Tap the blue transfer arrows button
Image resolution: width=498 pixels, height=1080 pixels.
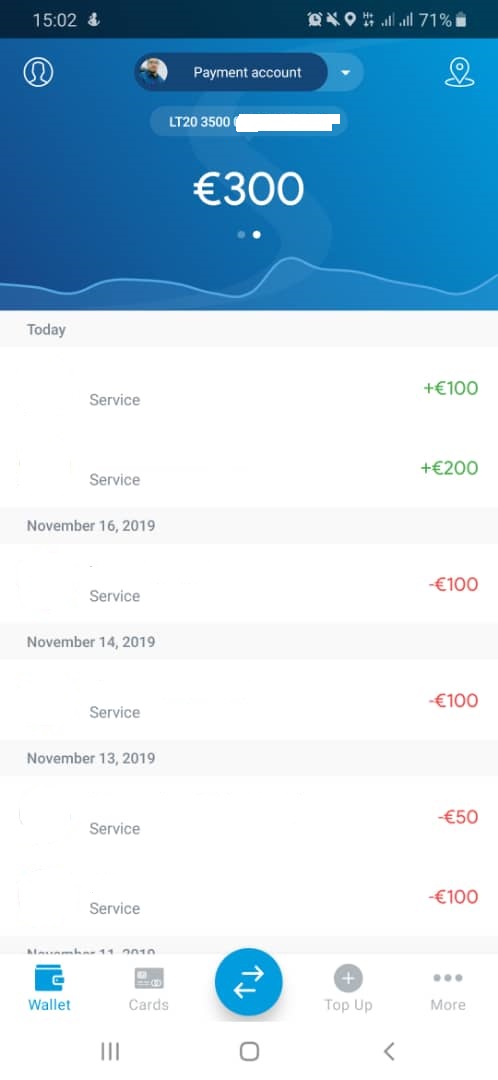[249, 982]
